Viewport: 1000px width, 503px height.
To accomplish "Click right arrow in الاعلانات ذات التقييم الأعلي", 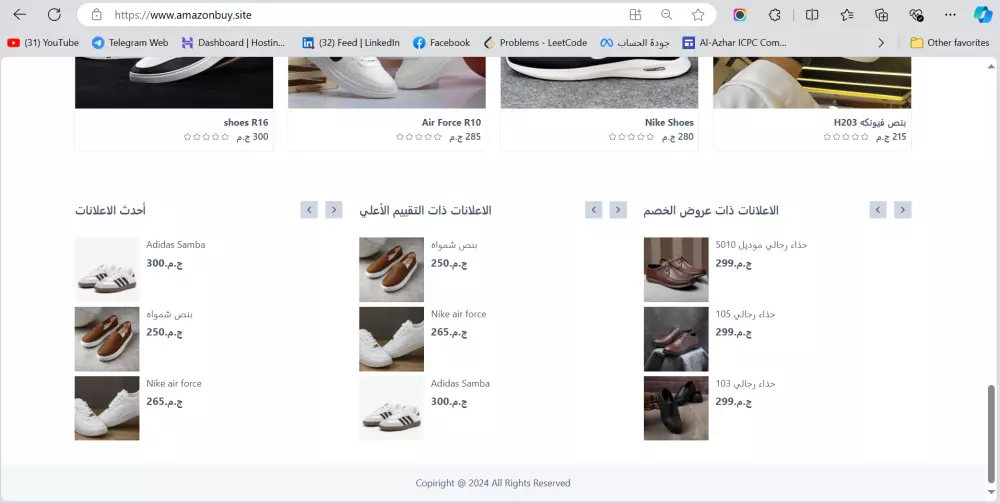I will point(618,210).
